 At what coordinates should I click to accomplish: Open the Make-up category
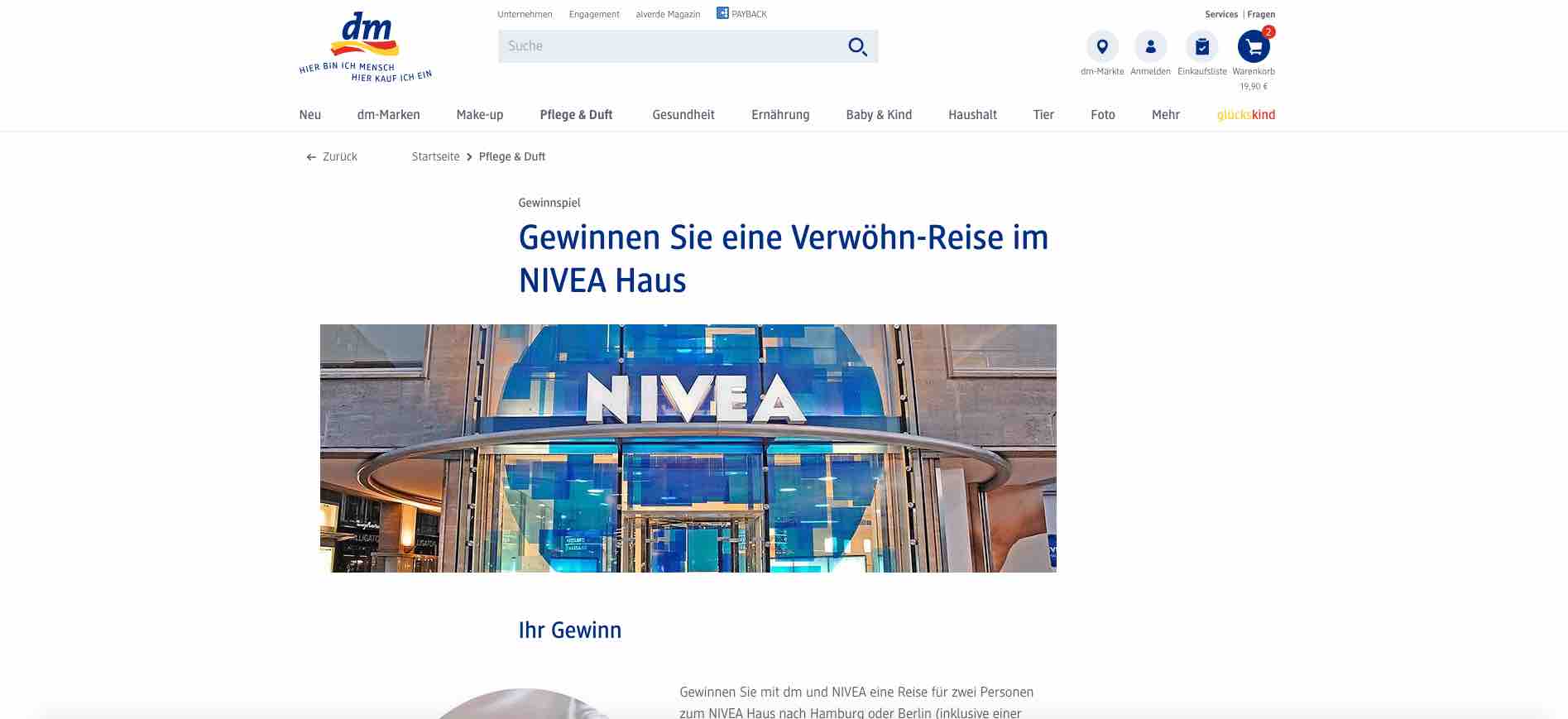point(480,115)
